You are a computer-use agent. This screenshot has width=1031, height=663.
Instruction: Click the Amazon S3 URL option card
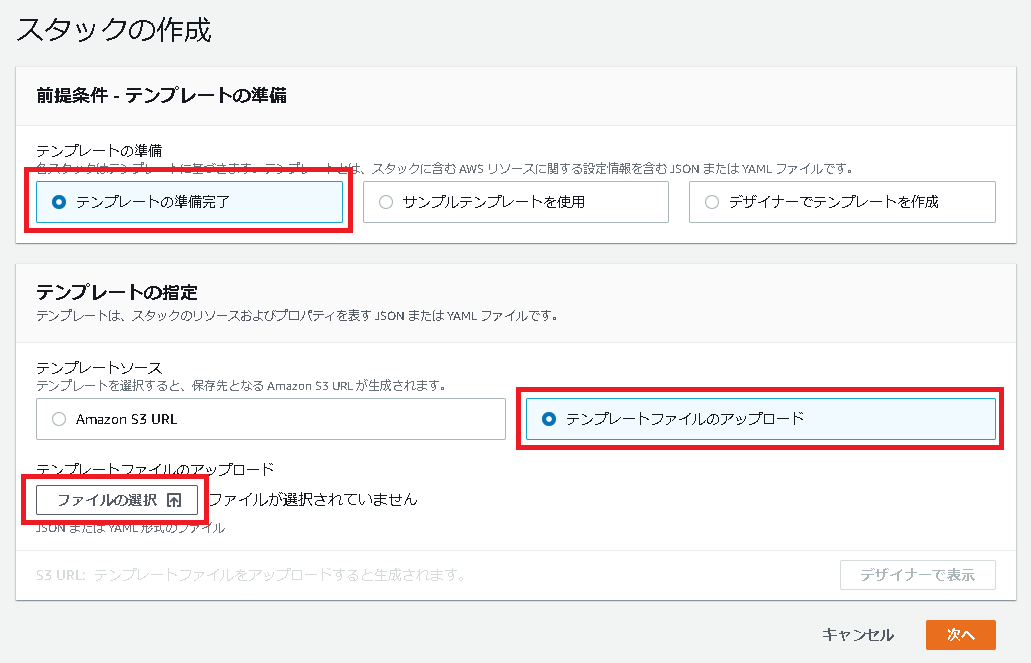(271, 419)
